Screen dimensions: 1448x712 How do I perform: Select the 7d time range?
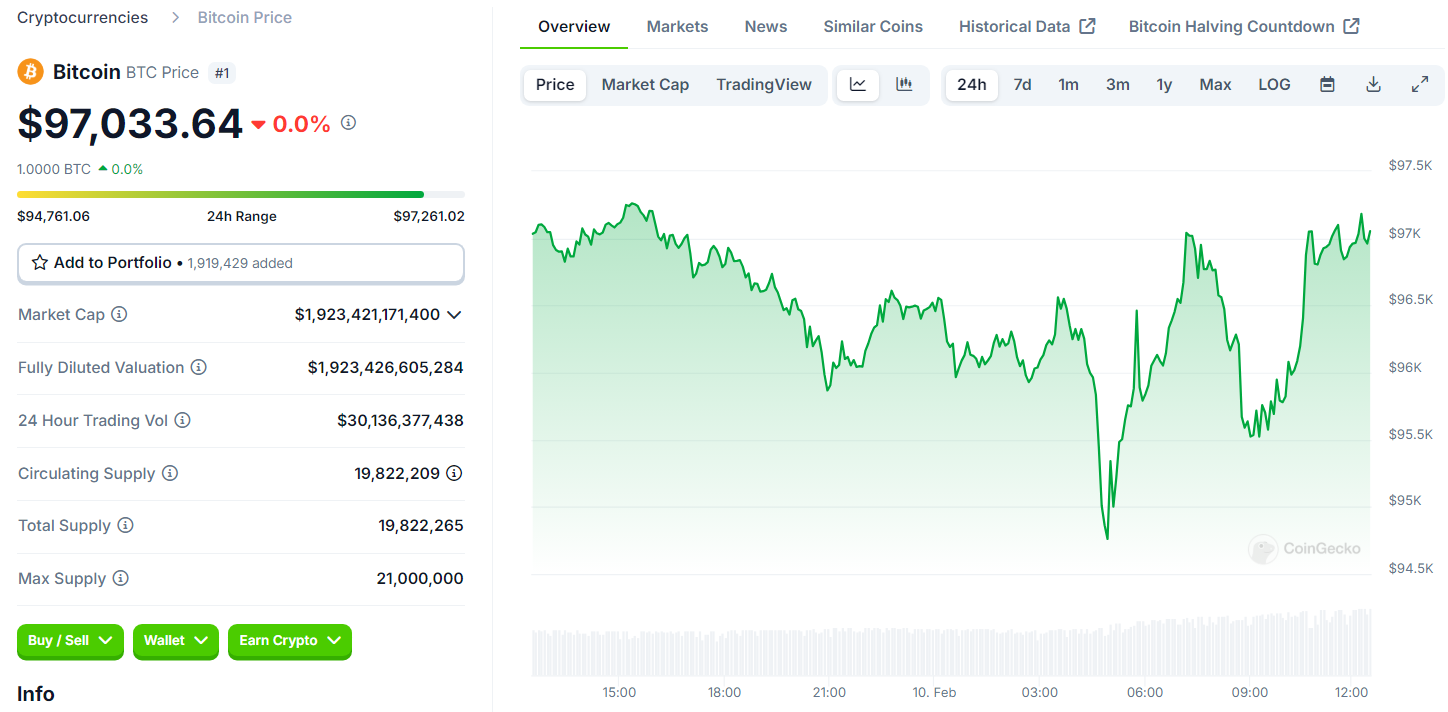tap(1022, 85)
